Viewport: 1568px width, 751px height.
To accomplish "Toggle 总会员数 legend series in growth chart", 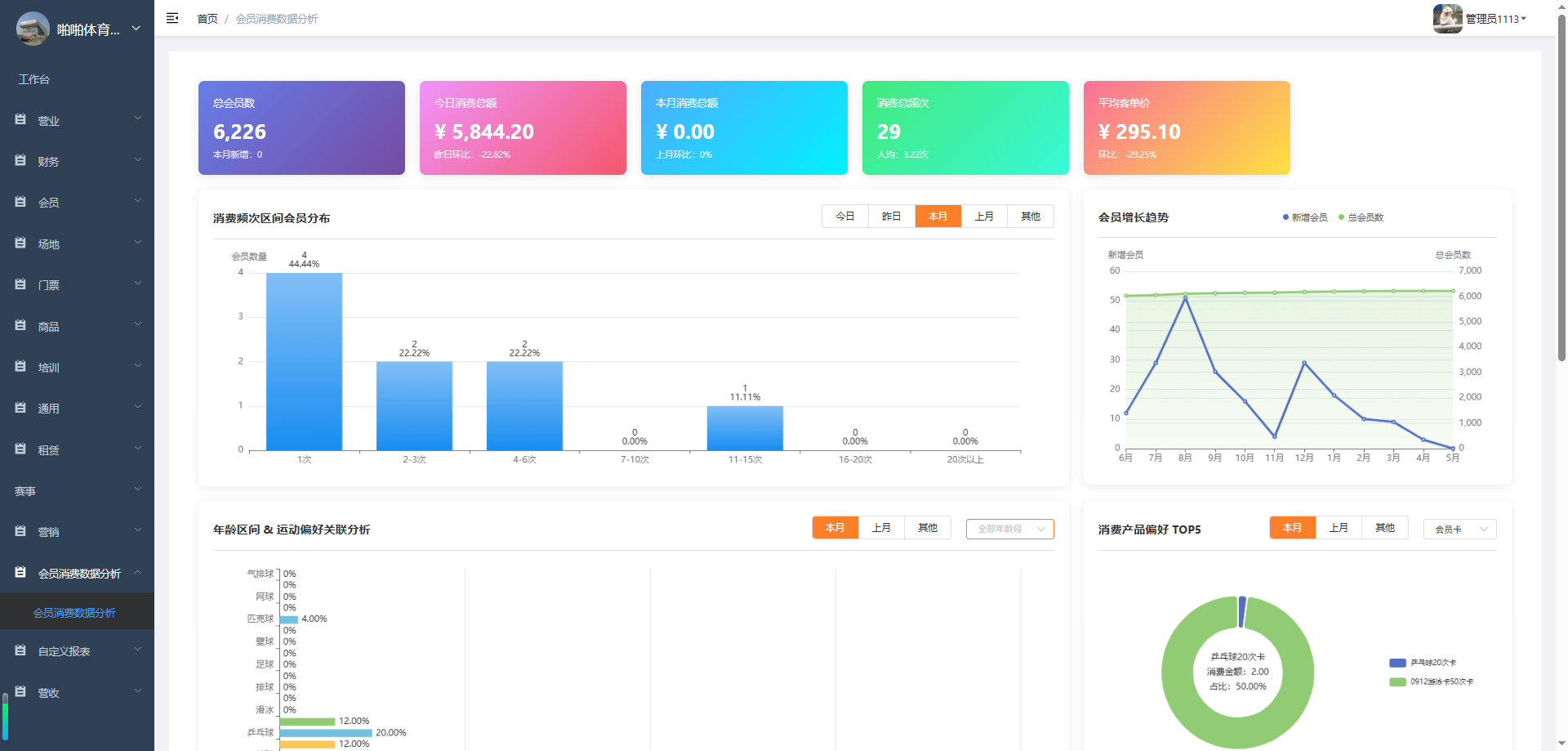I will tap(1361, 217).
